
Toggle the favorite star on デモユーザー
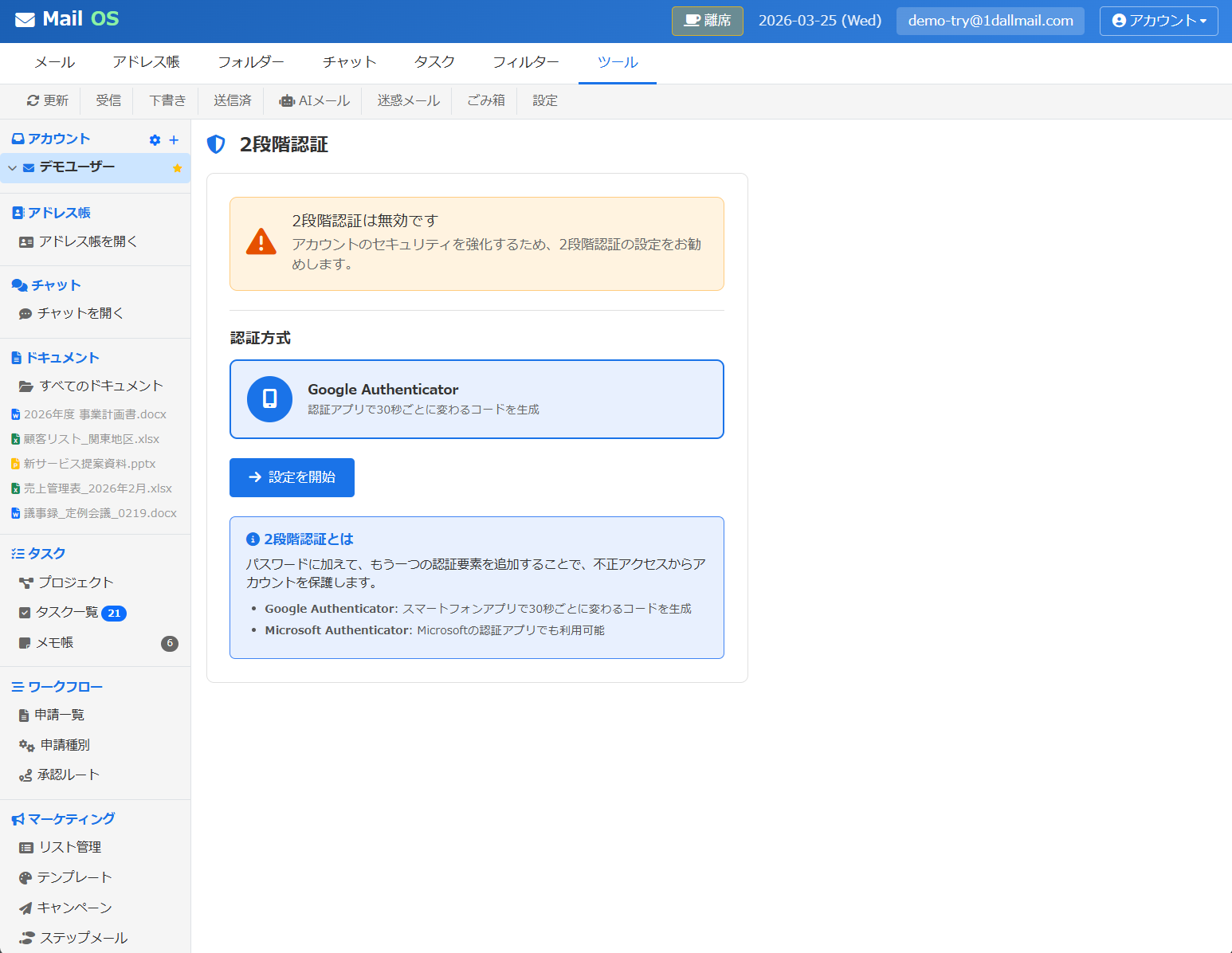tap(177, 168)
